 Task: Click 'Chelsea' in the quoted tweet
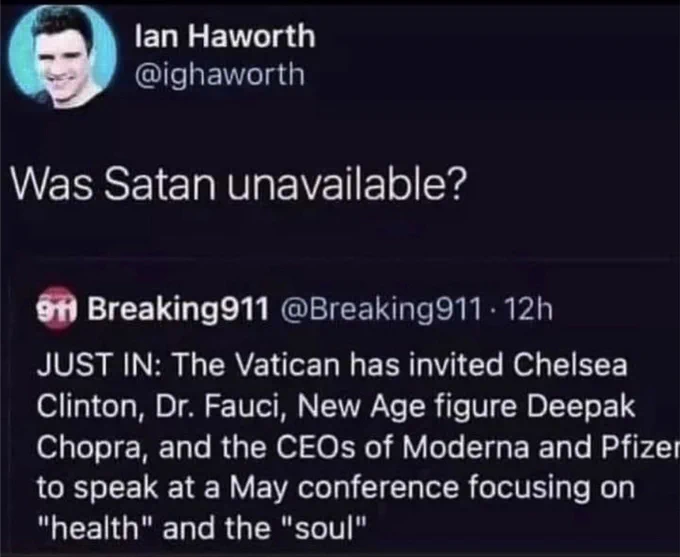570,364
